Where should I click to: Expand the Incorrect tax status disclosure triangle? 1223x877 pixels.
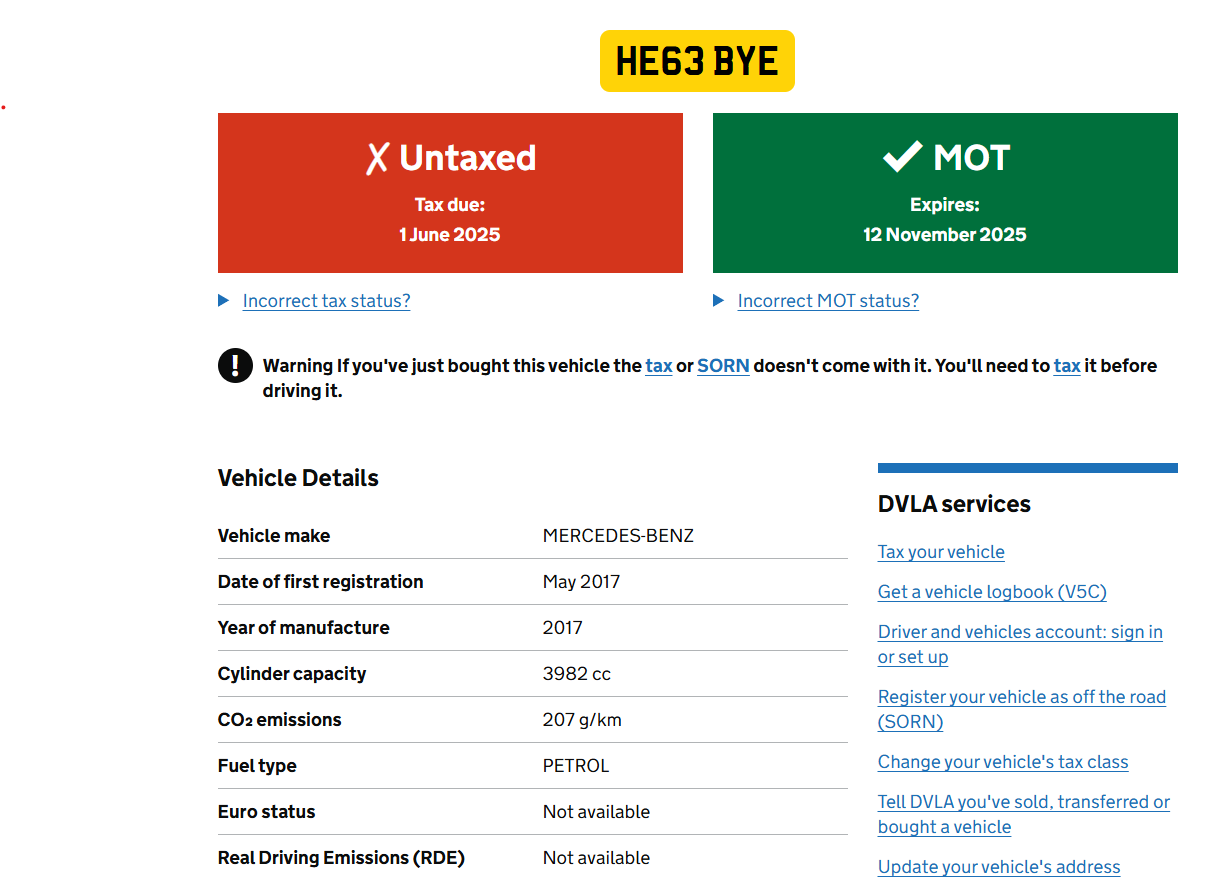[x=224, y=301]
